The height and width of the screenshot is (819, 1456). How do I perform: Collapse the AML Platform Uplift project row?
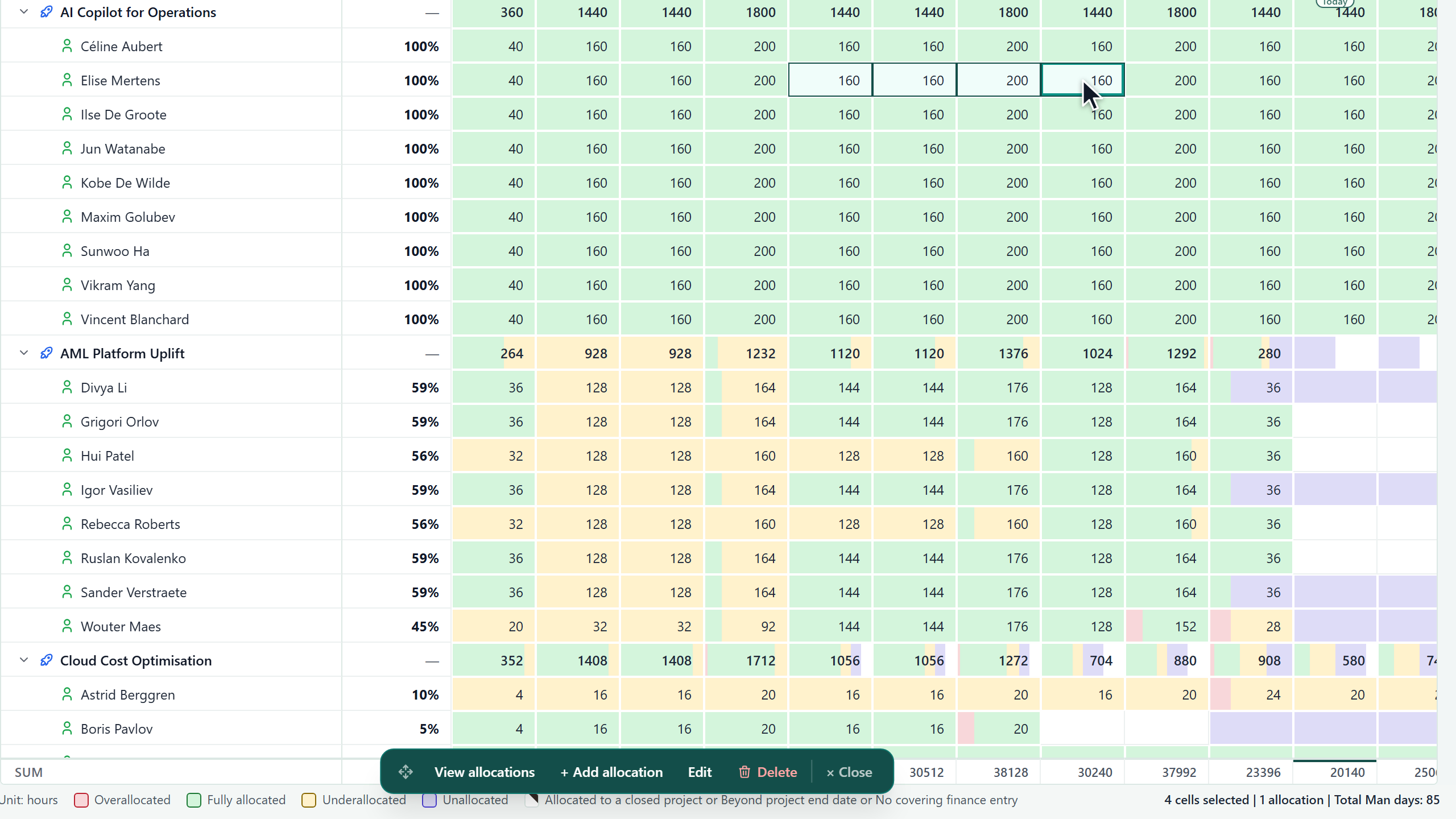point(24,353)
